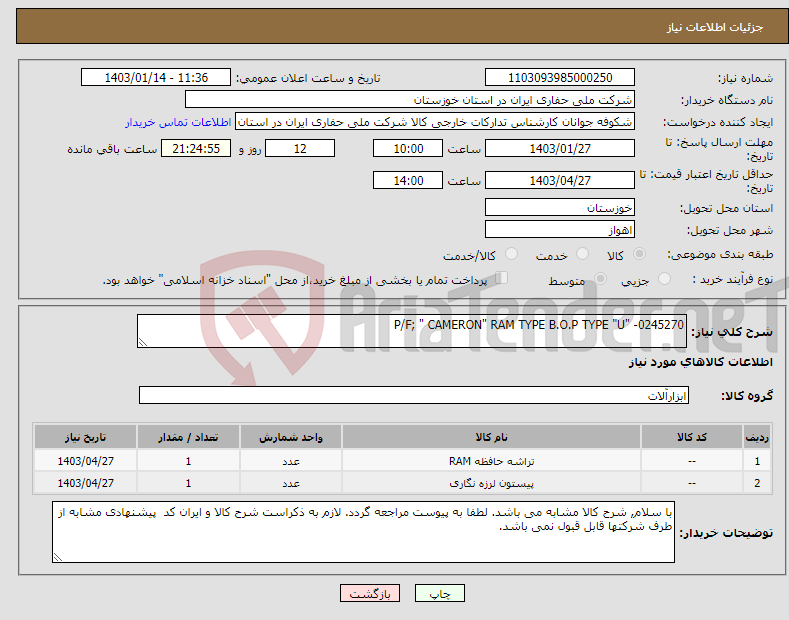Click the quantity cell in the پیستون row
Screen dimensions: 789x620
(x=188, y=483)
